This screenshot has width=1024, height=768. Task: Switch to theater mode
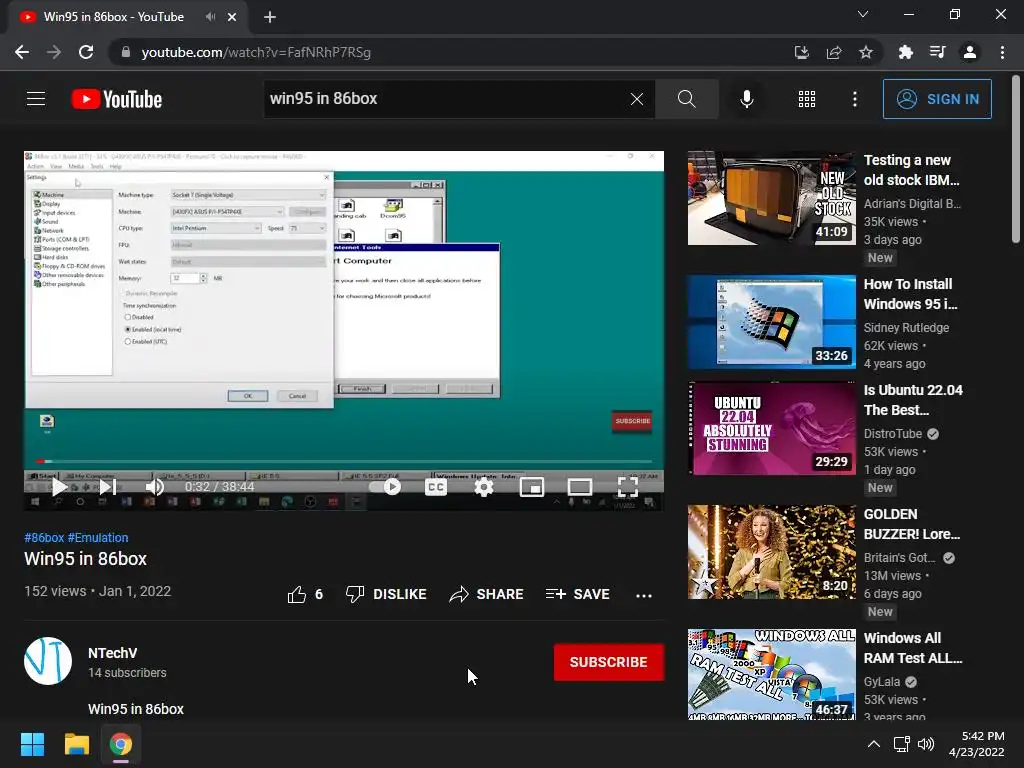580,487
